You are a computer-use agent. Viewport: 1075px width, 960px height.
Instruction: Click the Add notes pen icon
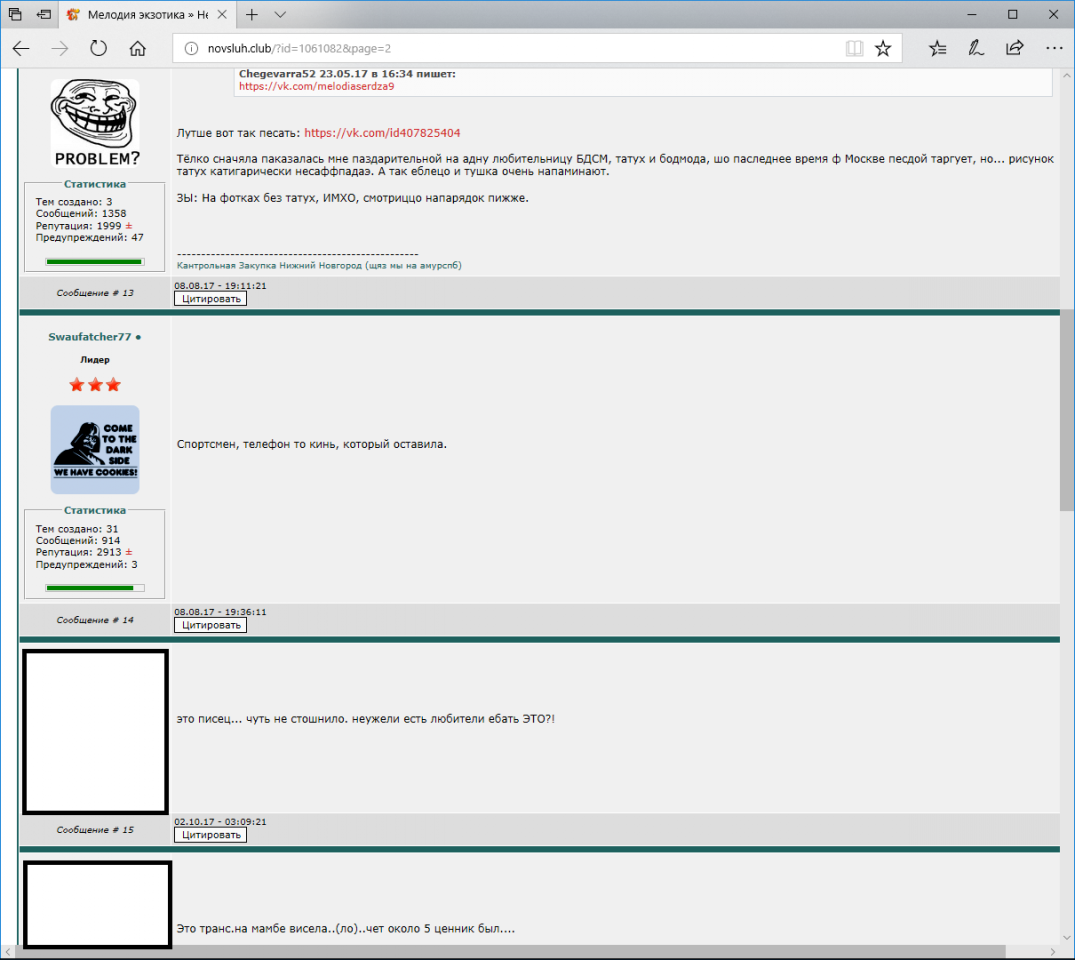pyautogui.click(x=976, y=48)
